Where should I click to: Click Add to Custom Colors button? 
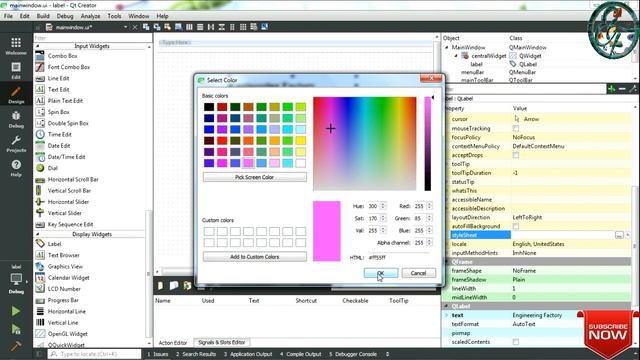tap(255, 257)
